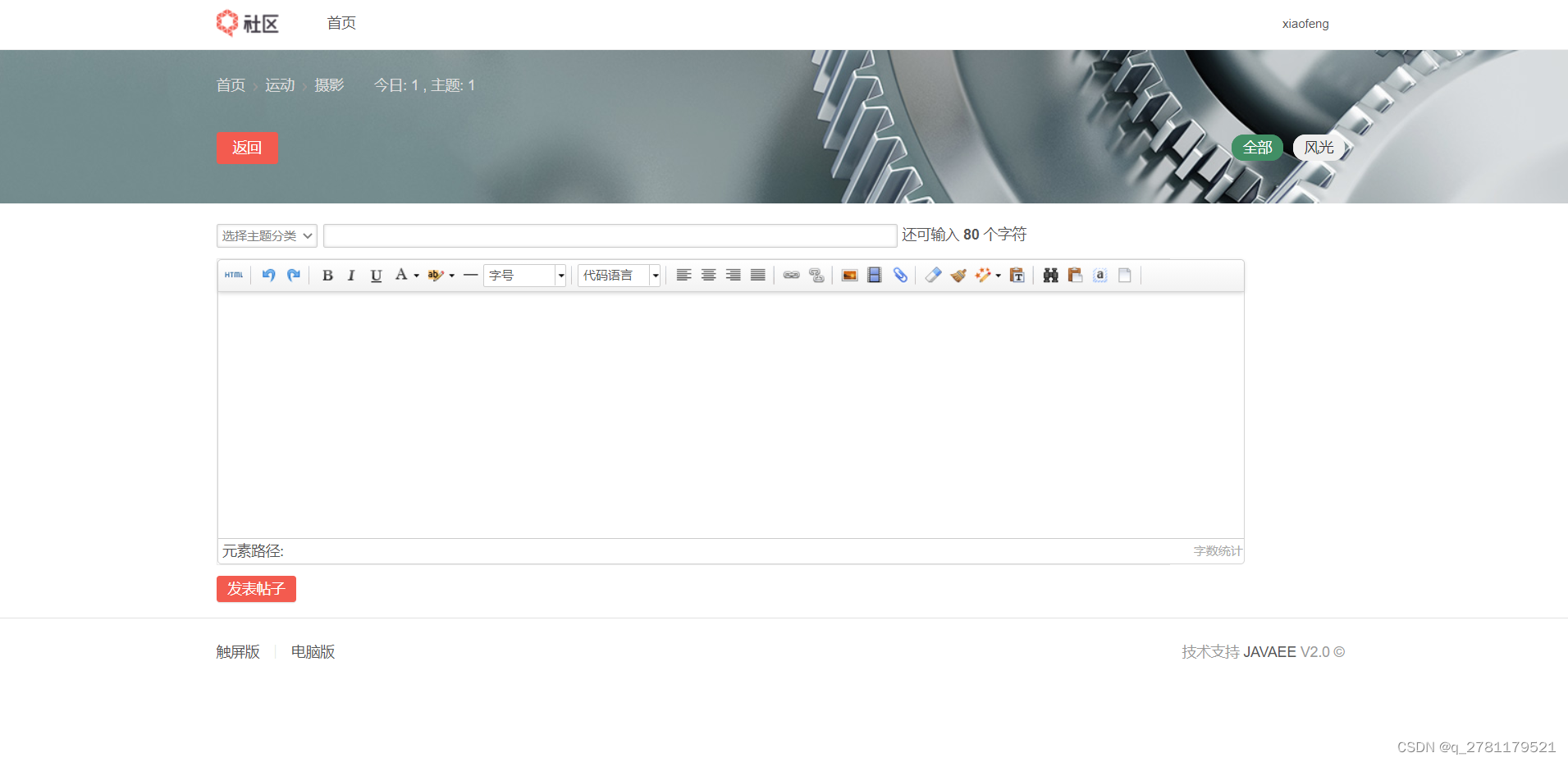Viewport: 1568px width, 762px height.
Task: Toggle HTML source mode in editor
Action: [234, 276]
